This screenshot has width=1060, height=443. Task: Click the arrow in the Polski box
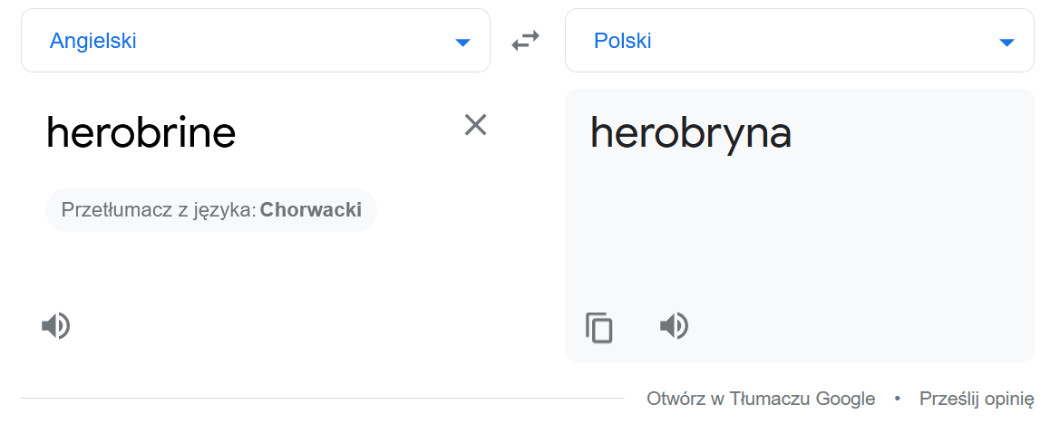(1006, 42)
